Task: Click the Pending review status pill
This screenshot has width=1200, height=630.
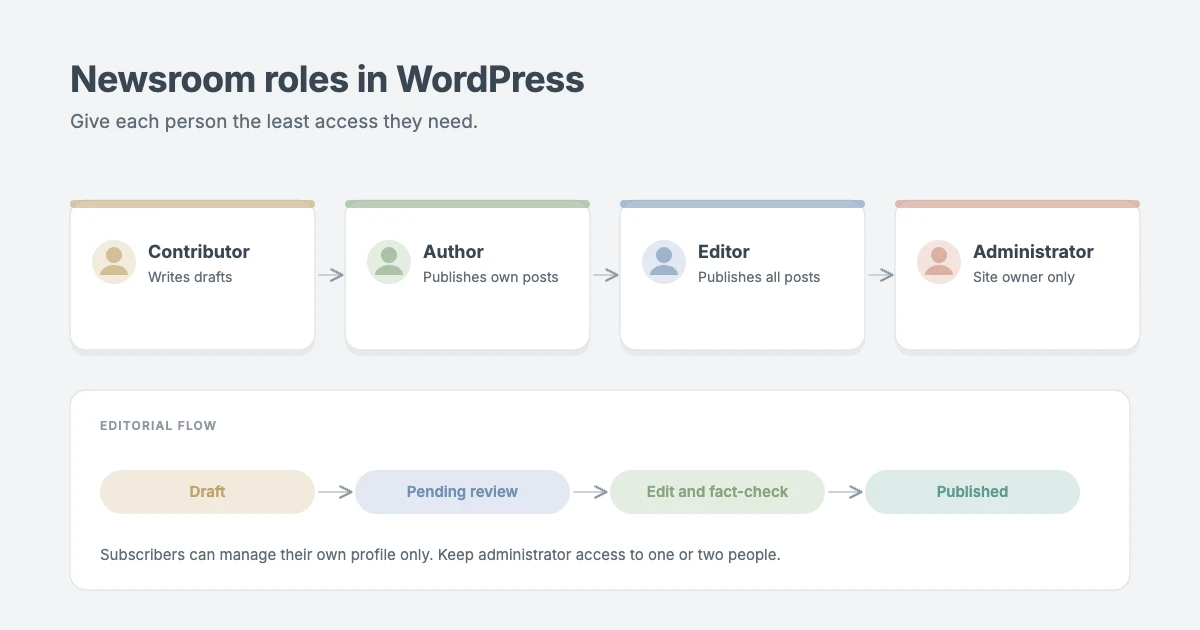Action: [x=462, y=492]
